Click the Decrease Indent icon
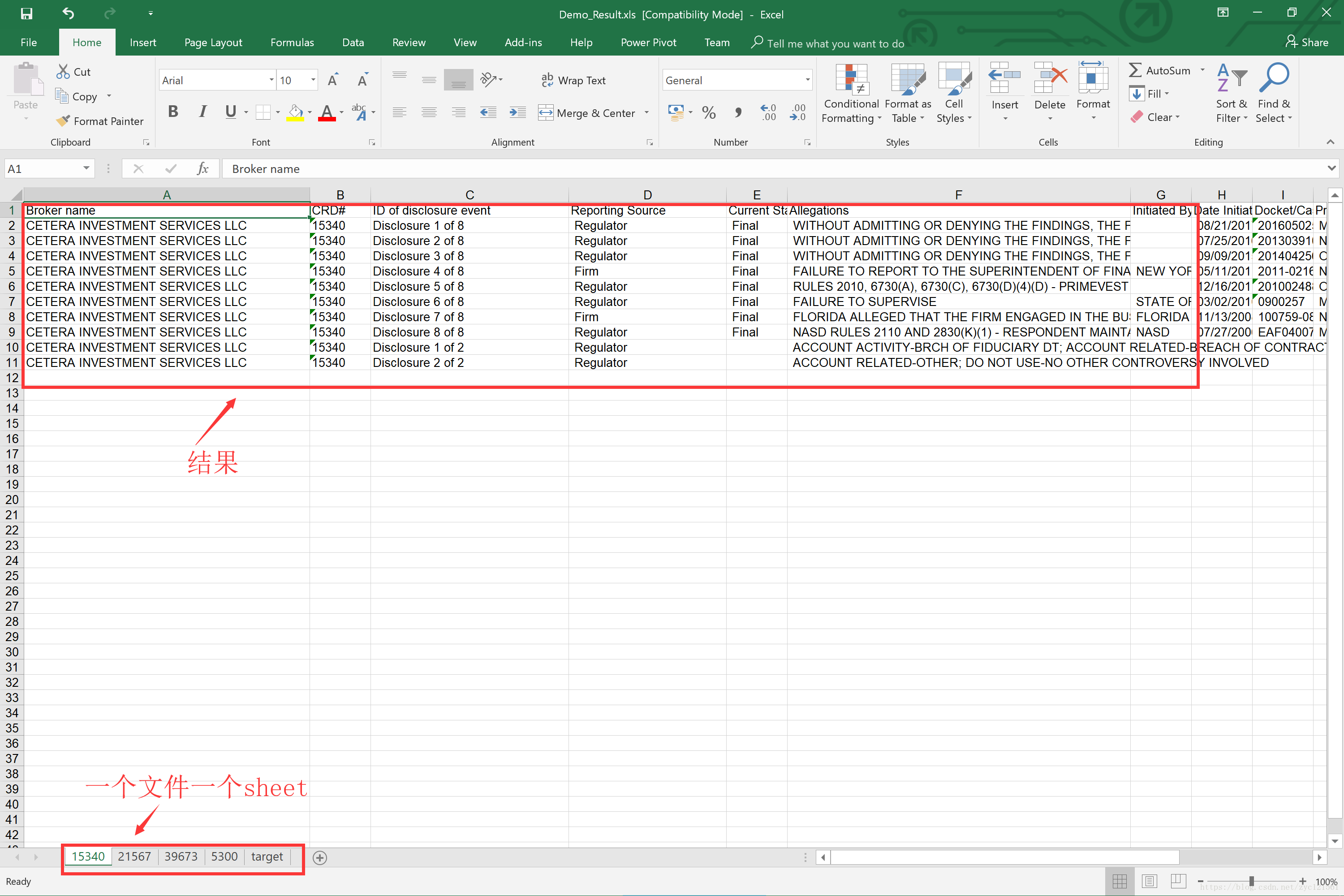This screenshot has height=896, width=1344. (488, 112)
